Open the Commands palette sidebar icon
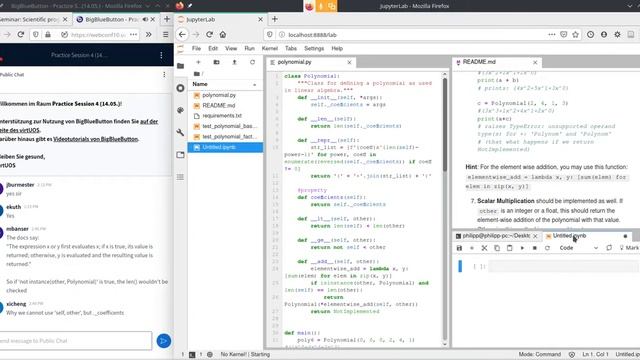This screenshot has height=360, width=640. 180,110
